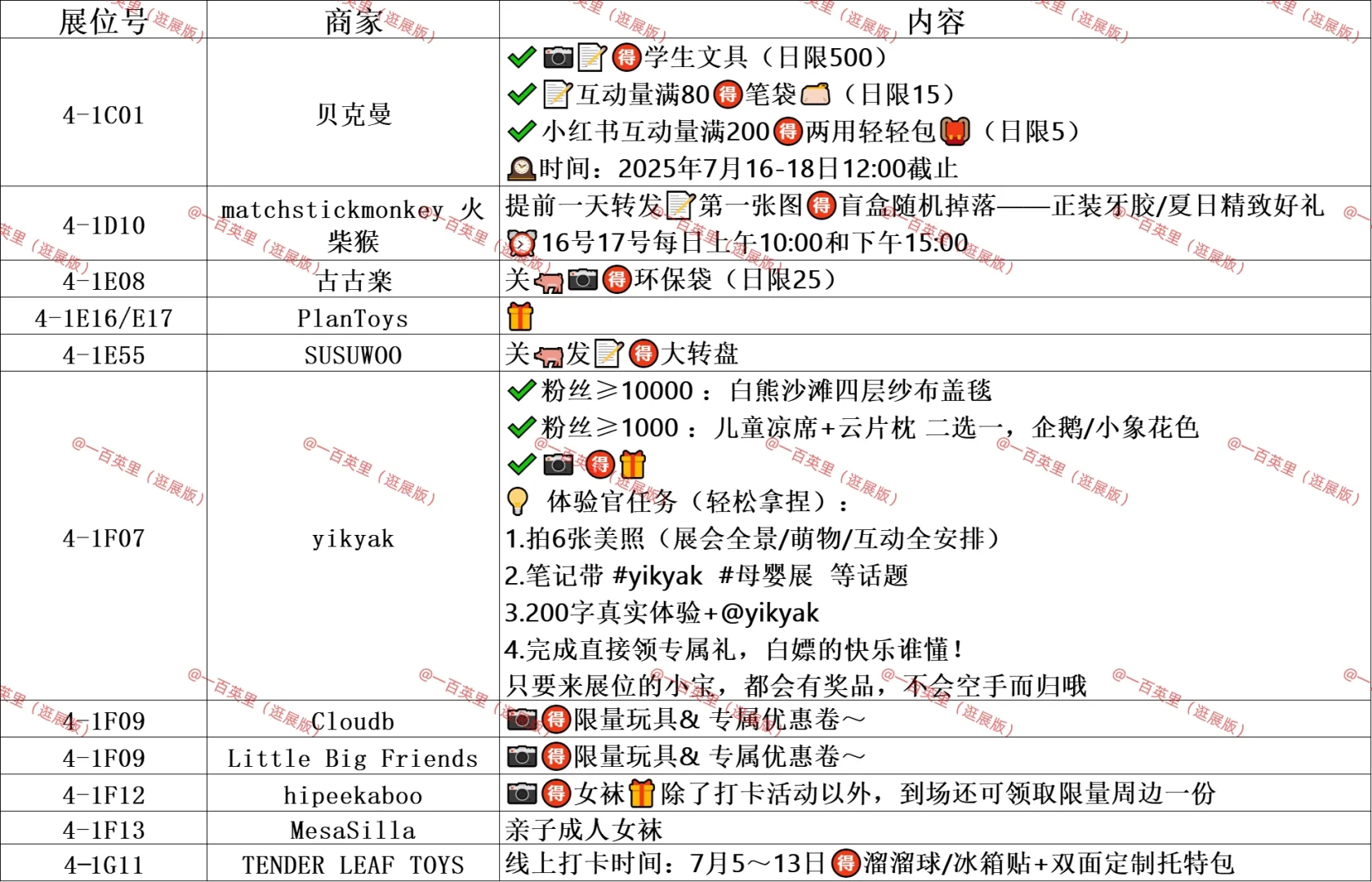Click the red 得 badge before 溜溜球

point(846,863)
